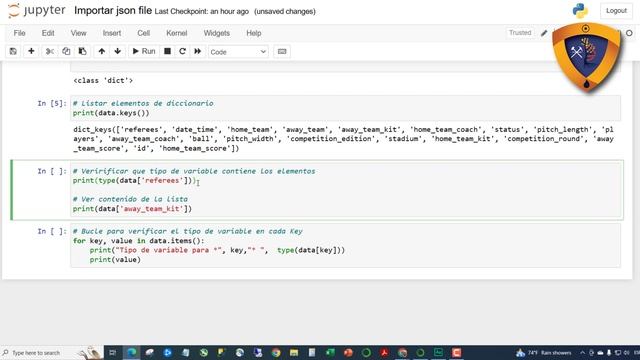Screen dimensions: 640x360
Task: Click the '# Bucle para verificar' comment line
Action: pos(188,231)
